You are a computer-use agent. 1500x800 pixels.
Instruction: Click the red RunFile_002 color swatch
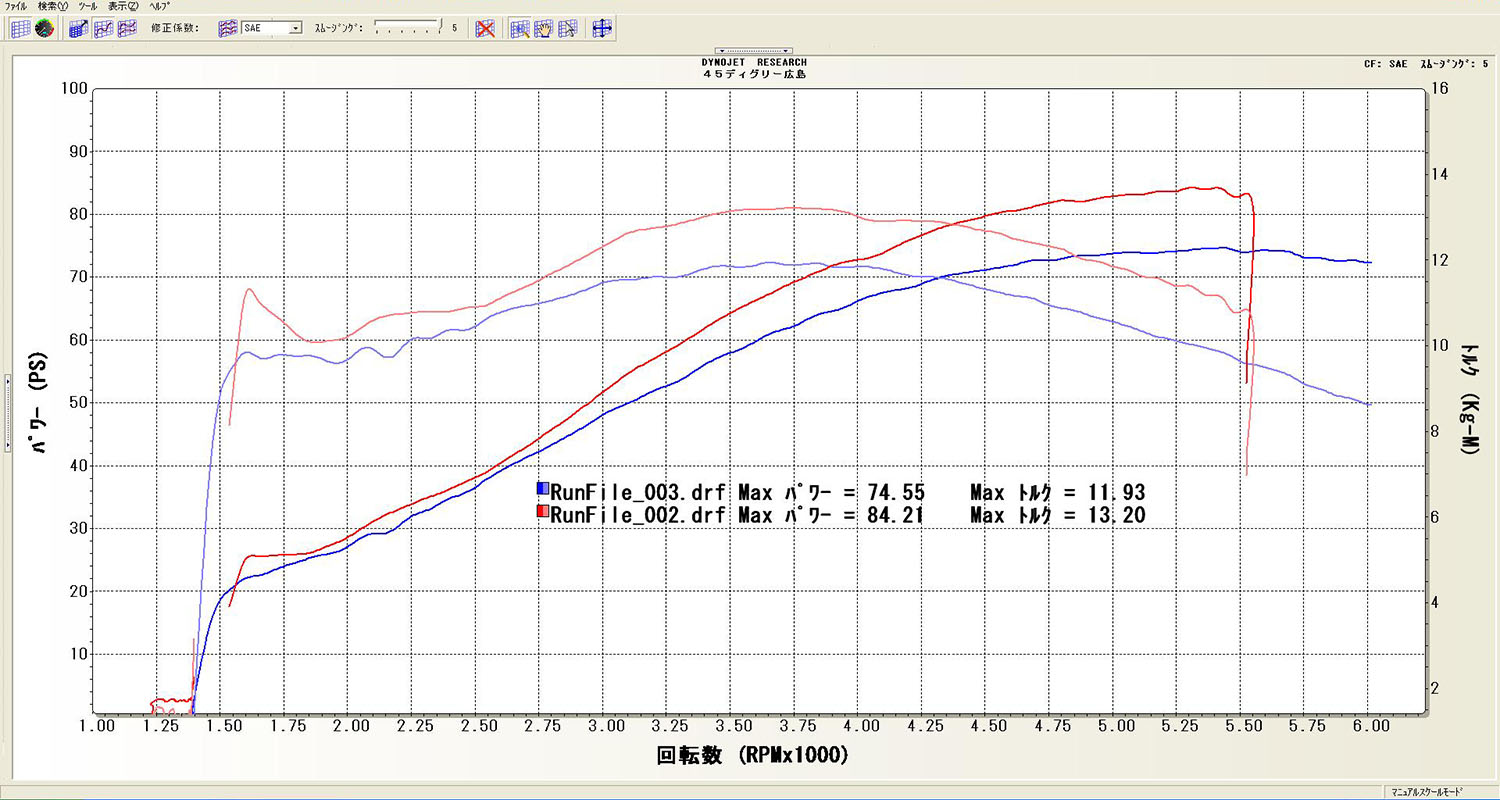point(543,514)
